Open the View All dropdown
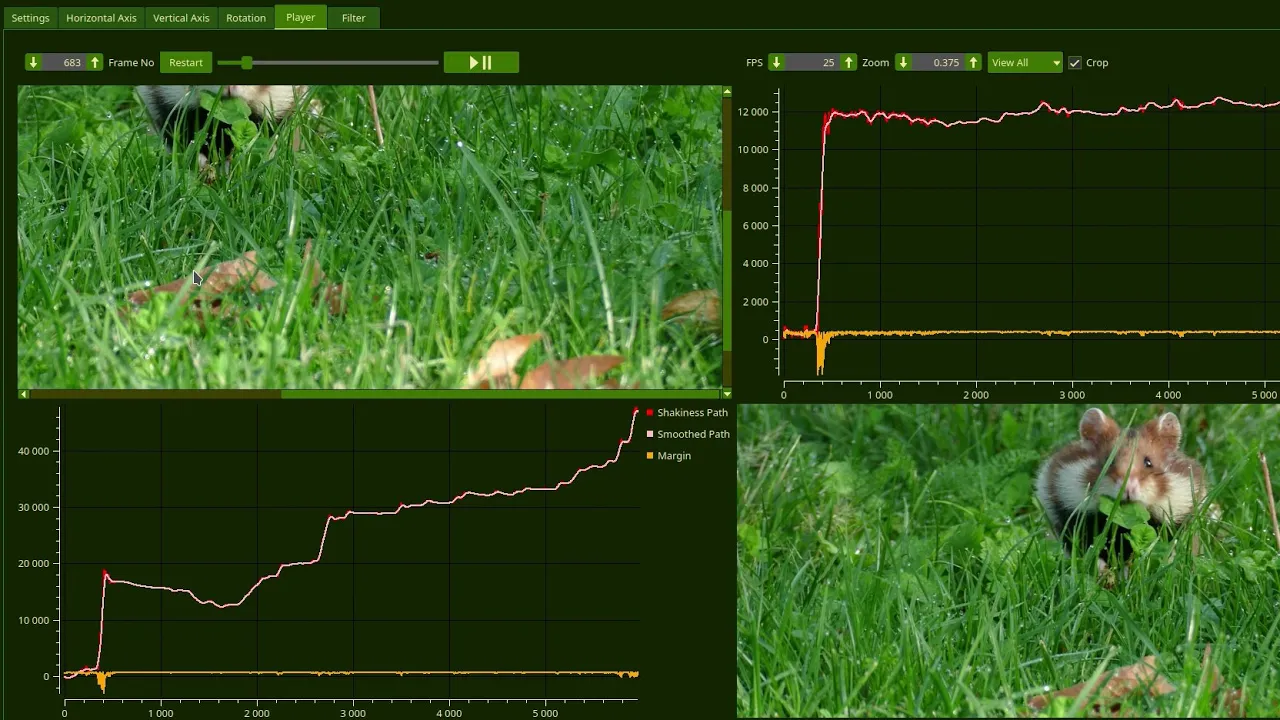This screenshot has height=720, width=1280. point(1025,62)
